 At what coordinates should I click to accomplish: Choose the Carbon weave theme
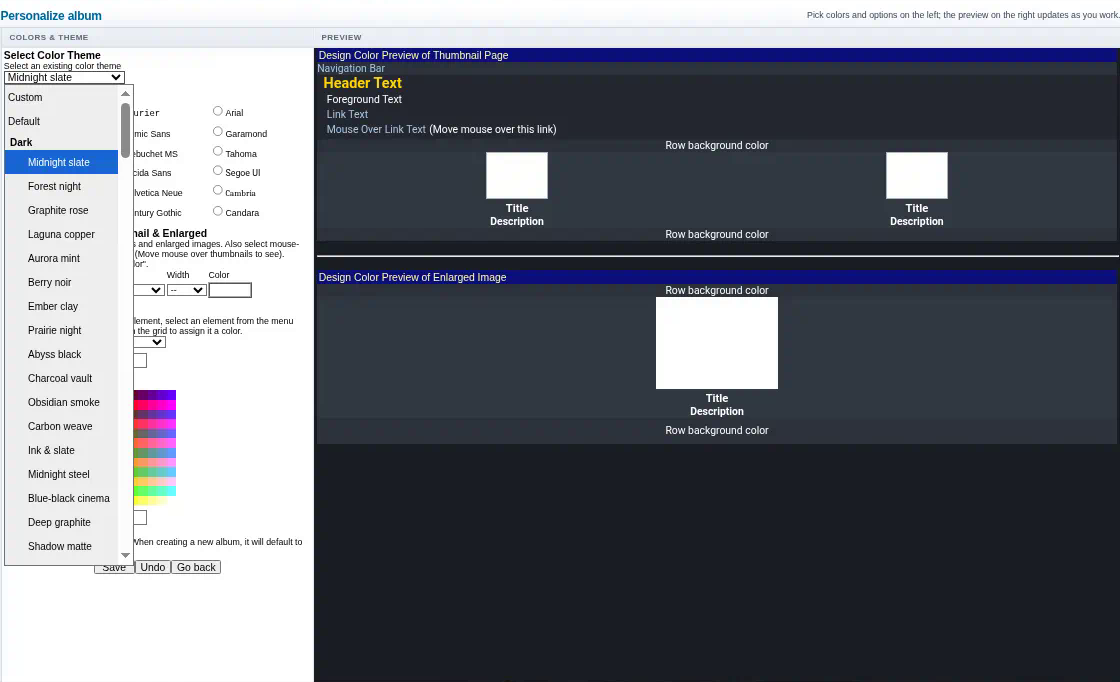pyautogui.click(x=61, y=426)
